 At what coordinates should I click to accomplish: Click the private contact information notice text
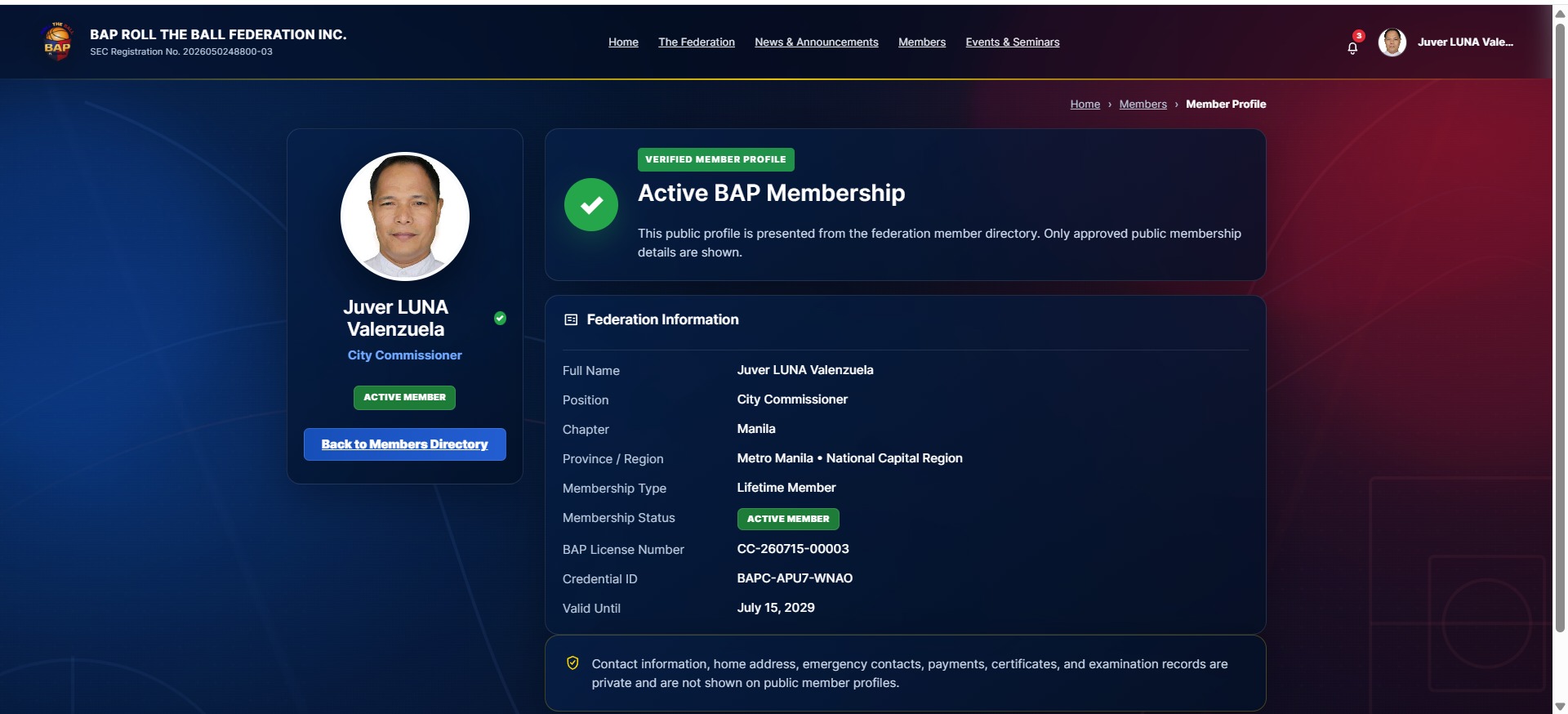[910, 673]
